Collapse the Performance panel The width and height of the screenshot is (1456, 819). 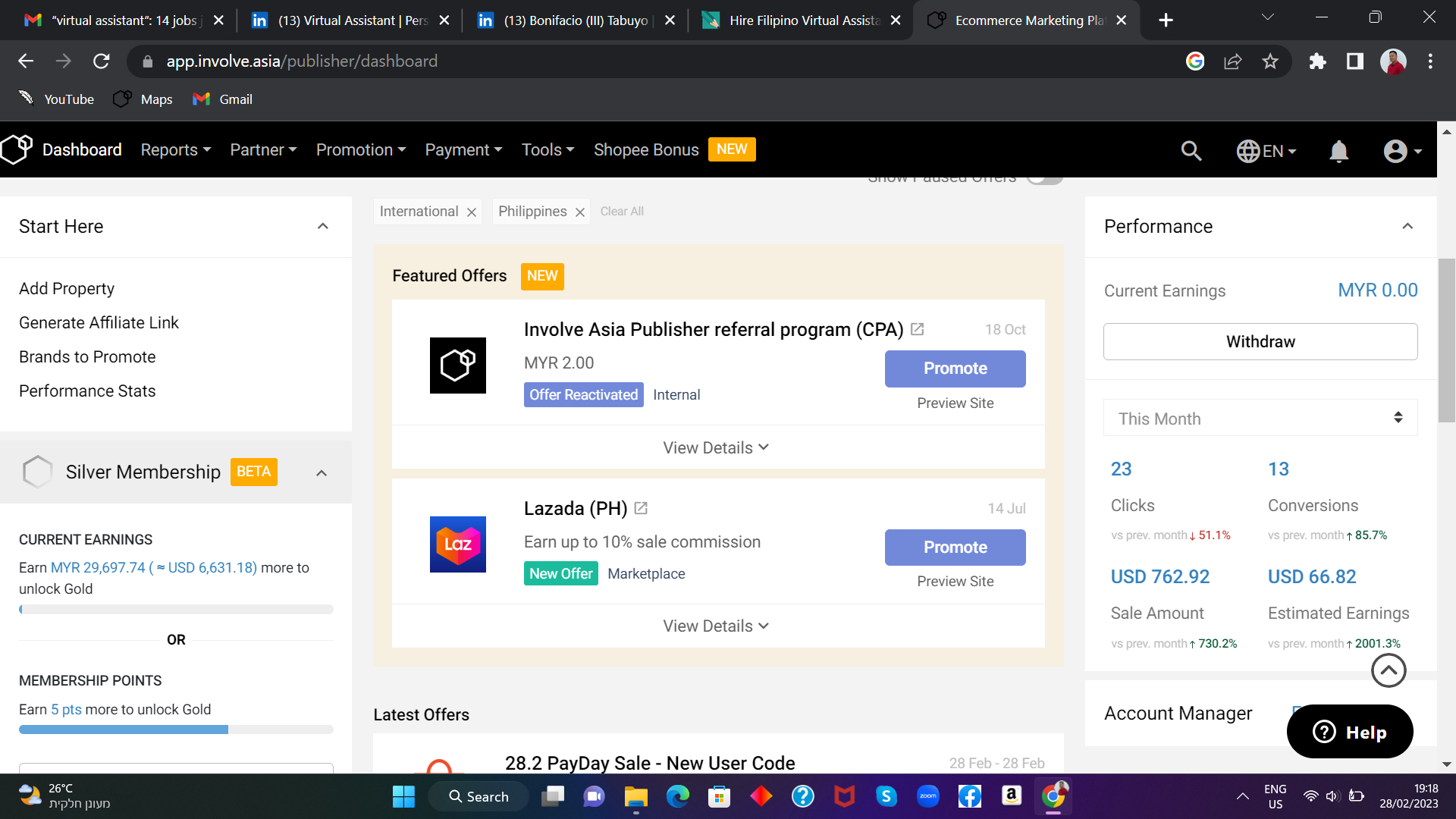[1407, 226]
